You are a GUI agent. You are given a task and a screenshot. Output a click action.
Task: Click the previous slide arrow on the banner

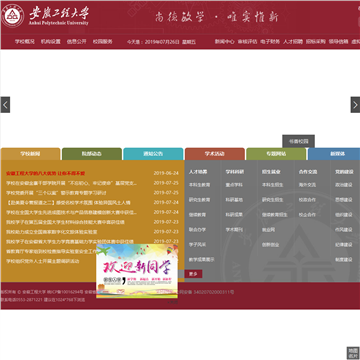5,105
